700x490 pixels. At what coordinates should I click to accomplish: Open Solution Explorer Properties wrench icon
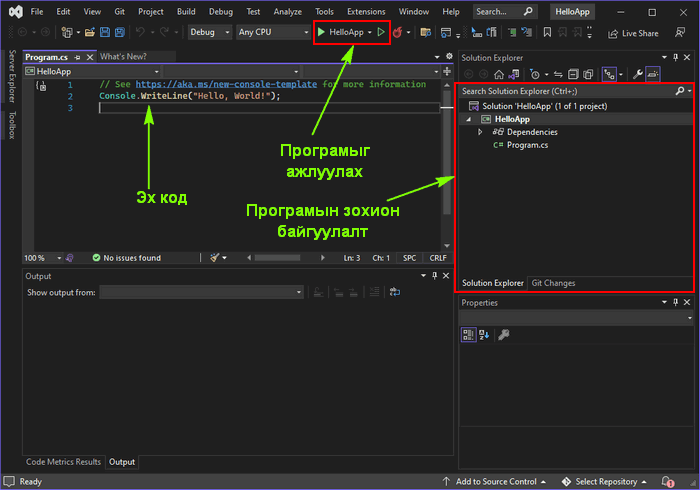638,74
